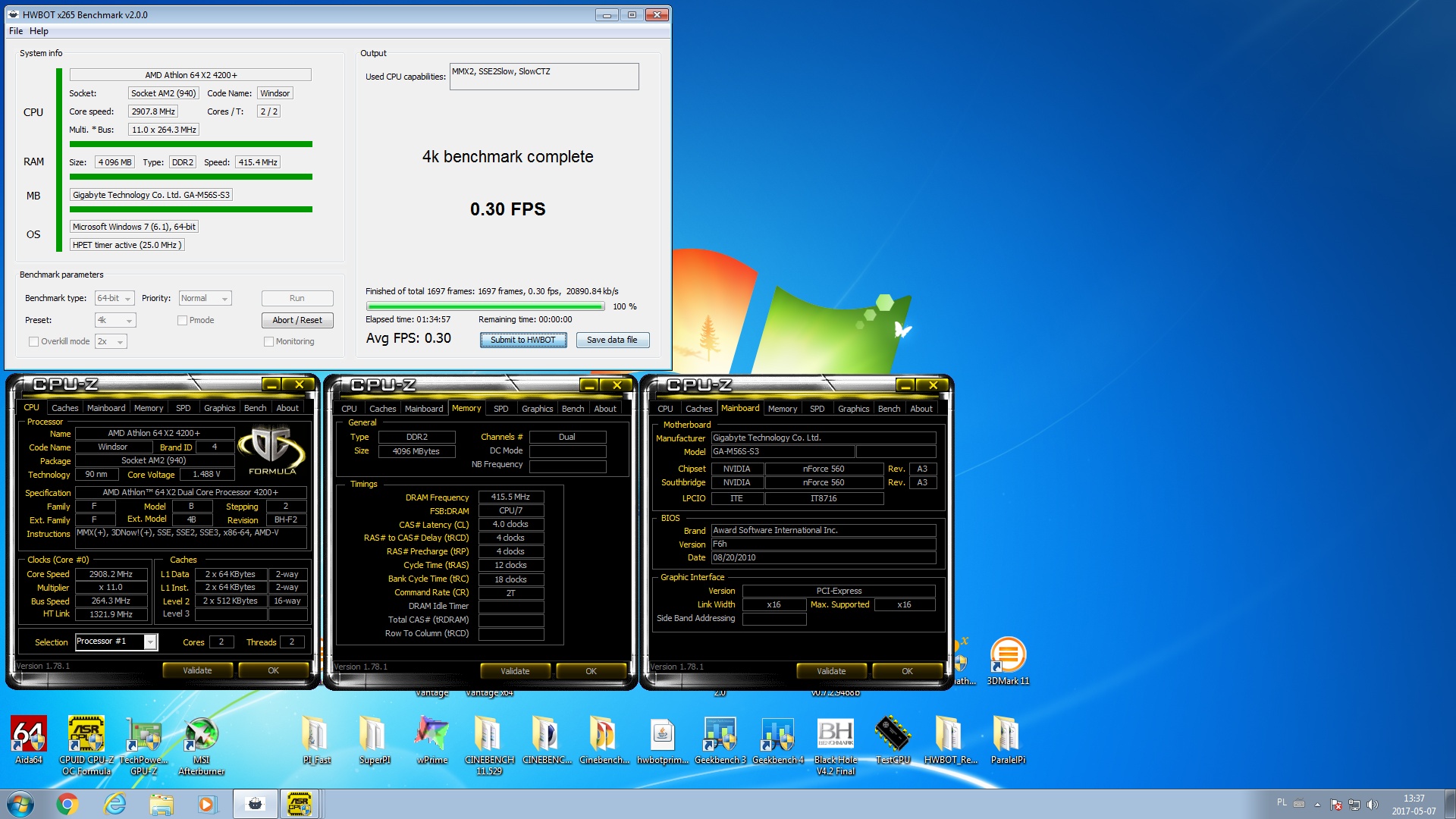Select SPD tab in the Memory CPU-Z window

coord(501,409)
